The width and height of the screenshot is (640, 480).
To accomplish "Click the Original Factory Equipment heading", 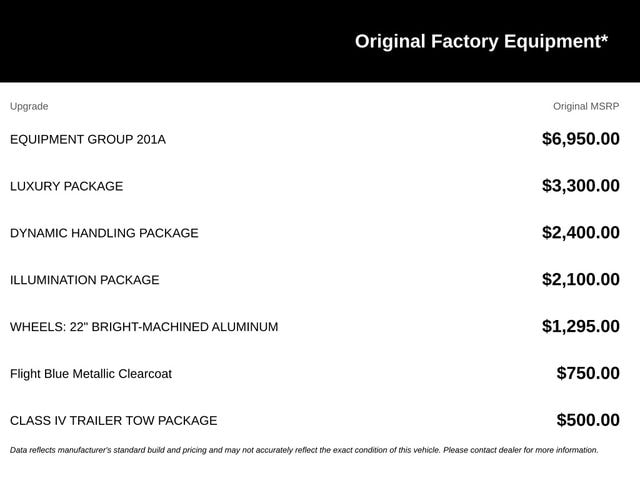I will pyautogui.click(x=481, y=42).
